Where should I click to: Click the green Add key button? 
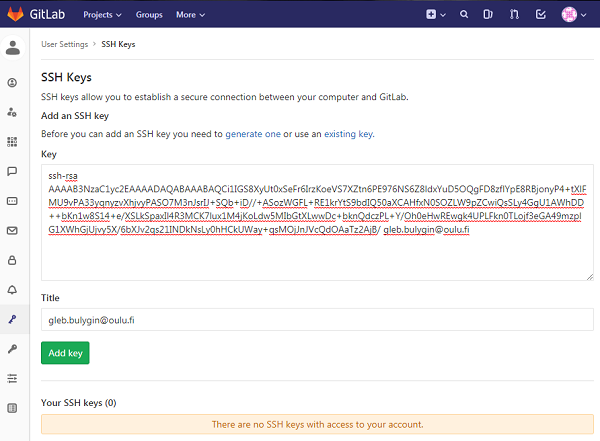[66, 353]
